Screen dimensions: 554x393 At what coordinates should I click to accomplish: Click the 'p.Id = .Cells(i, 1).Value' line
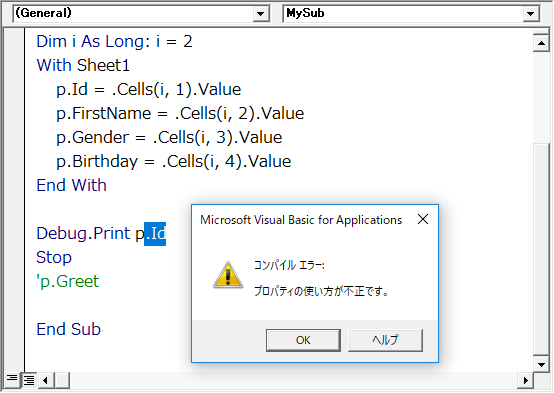[148, 89]
